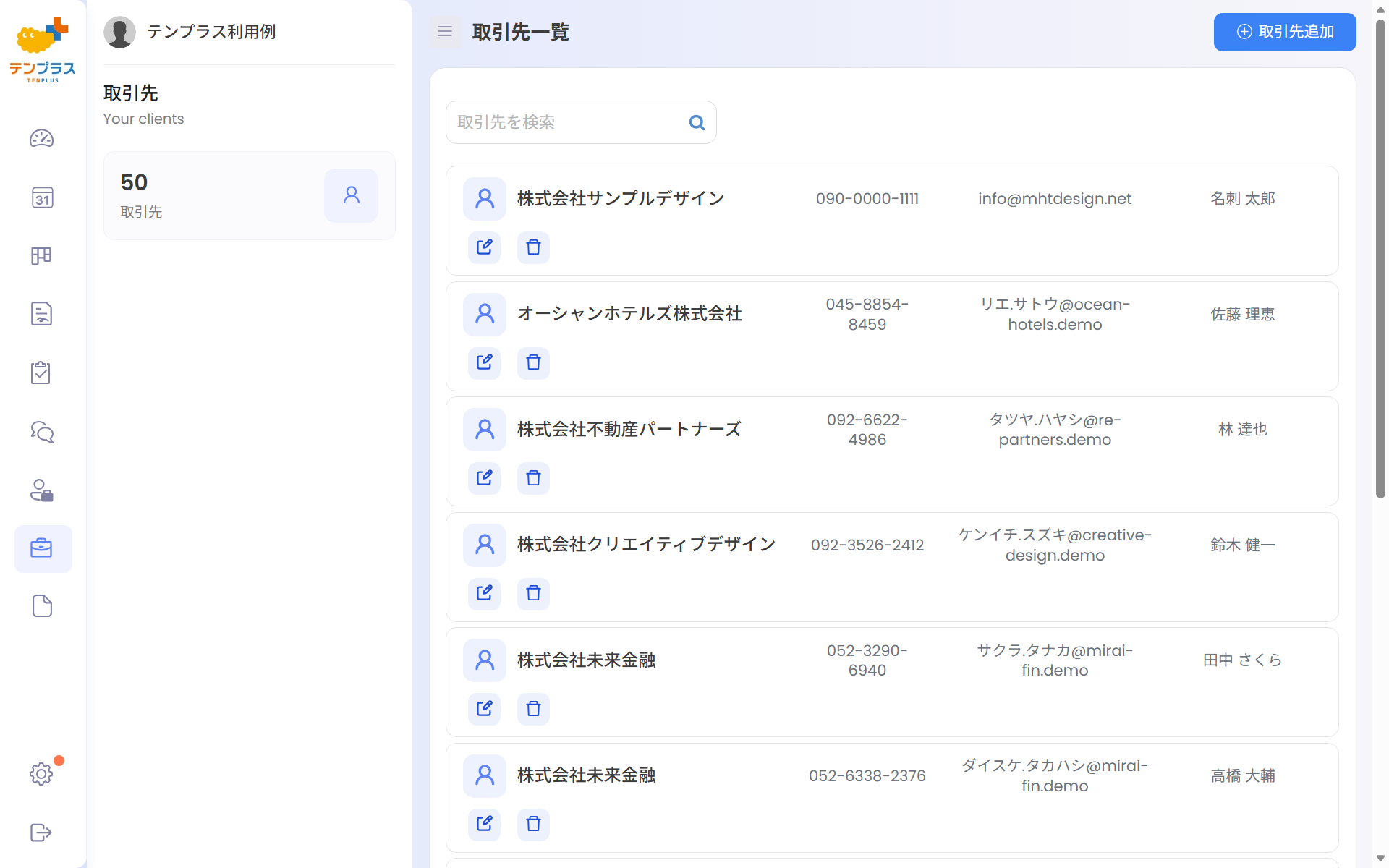This screenshot has width=1389, height=868.
Task: Edit 株式会社クリエイティブデザイン client
Action: (x=485, y=594)
